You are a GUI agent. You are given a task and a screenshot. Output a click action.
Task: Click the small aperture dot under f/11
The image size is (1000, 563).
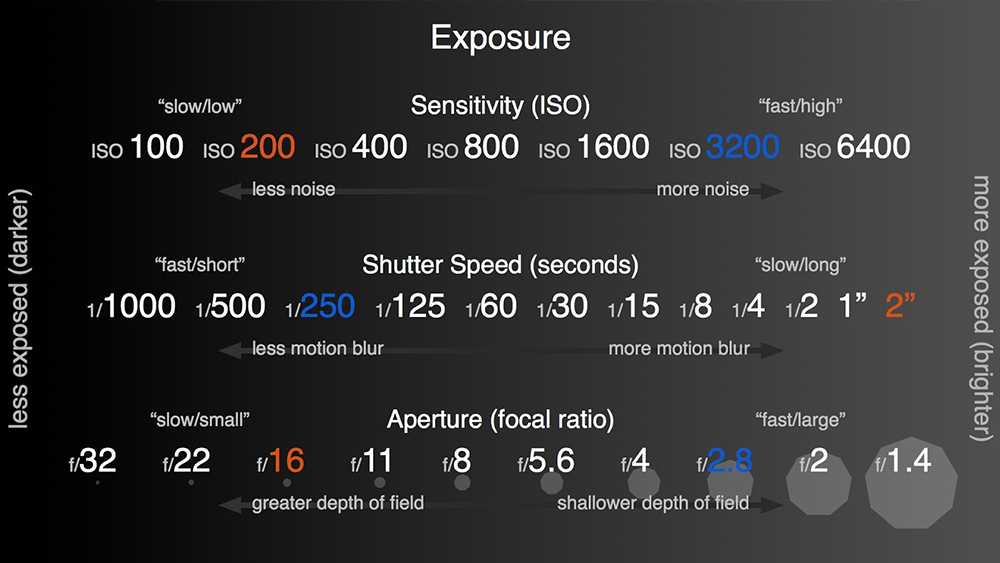click(x=380, y=483)
